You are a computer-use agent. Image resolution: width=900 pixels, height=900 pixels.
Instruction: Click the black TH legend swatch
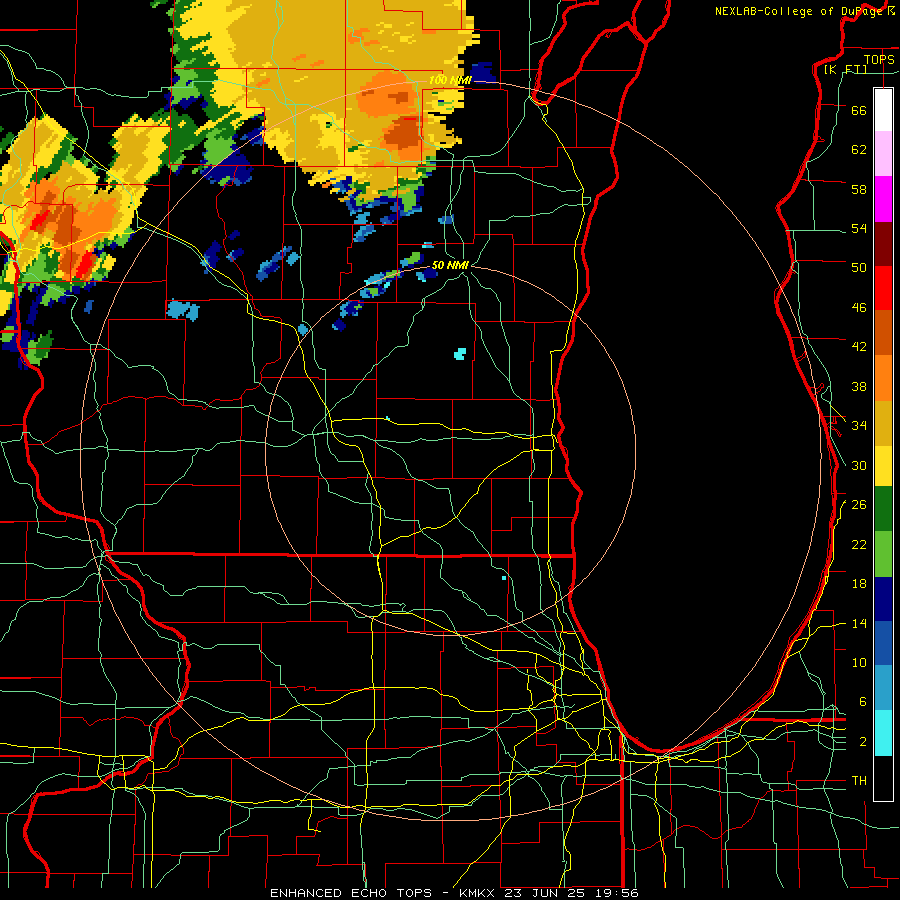(883, 778)
